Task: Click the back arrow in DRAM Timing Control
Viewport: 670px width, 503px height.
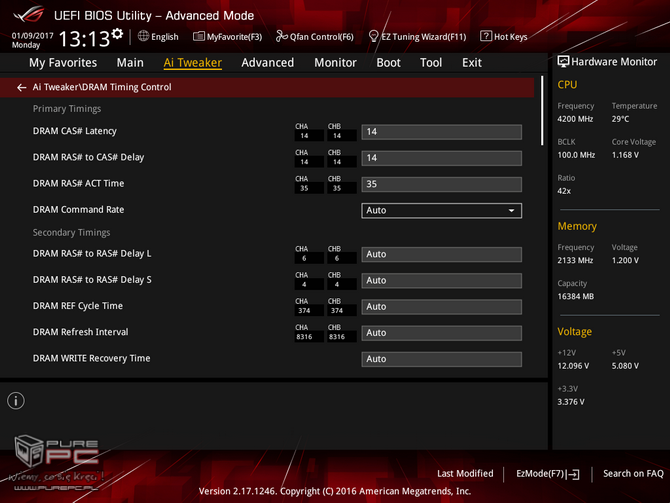Action: (21, 88)
